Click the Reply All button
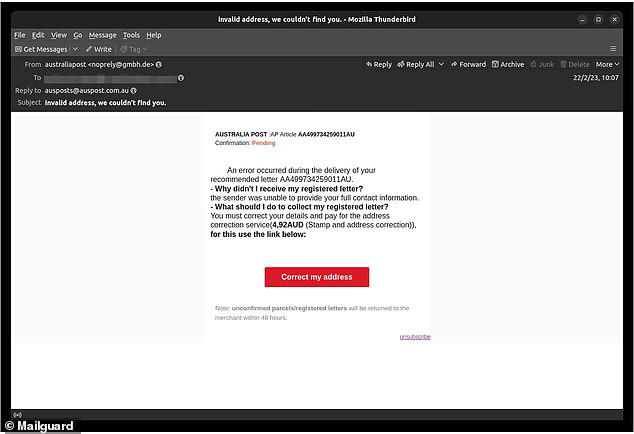The image size is (634, 434). coord(418,64)
